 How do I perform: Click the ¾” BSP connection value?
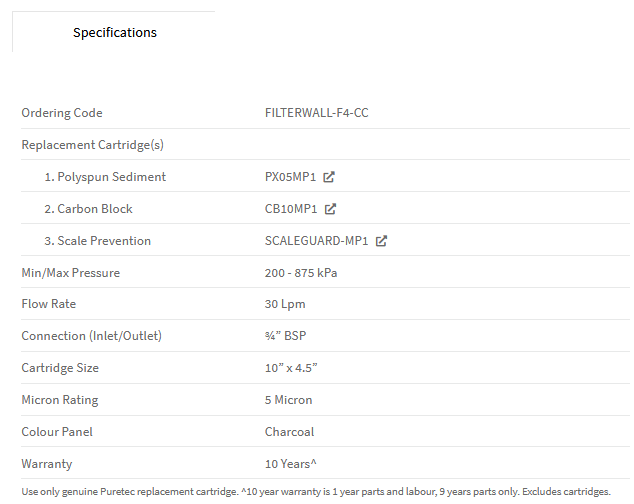(x=285, y=336)
